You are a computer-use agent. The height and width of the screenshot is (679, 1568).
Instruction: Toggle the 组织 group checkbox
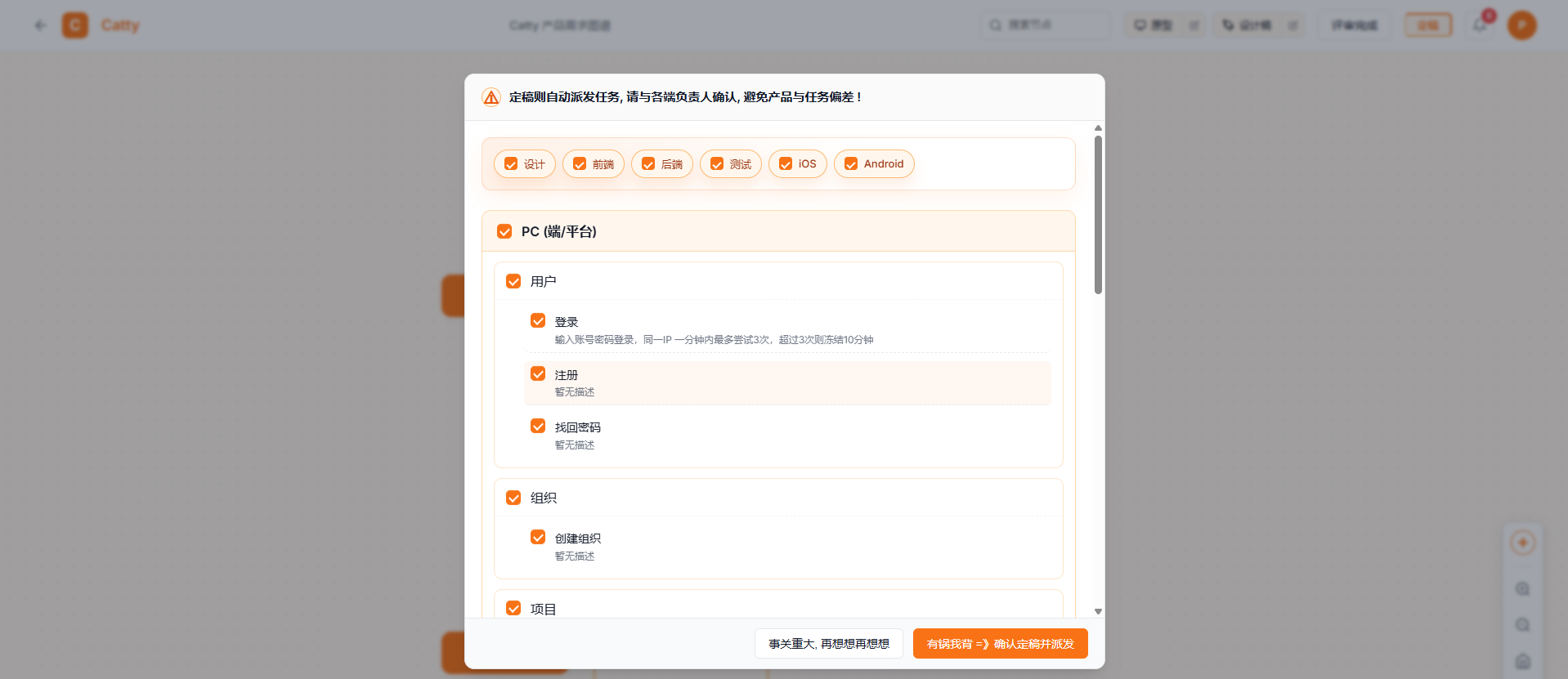click(513, 498)
